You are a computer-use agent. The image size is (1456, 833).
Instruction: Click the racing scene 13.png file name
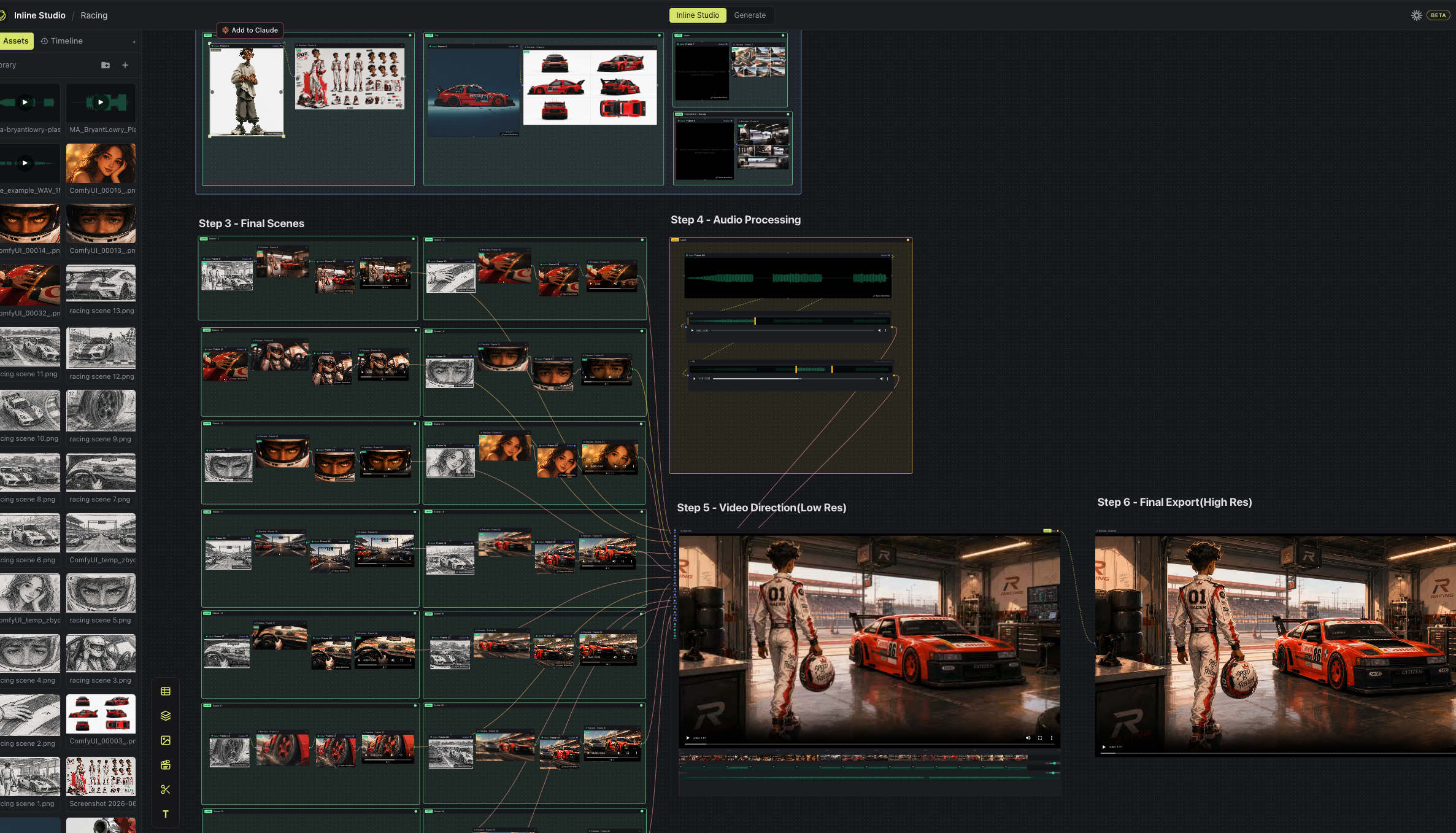pyautogui.click(x=101, y=311)
